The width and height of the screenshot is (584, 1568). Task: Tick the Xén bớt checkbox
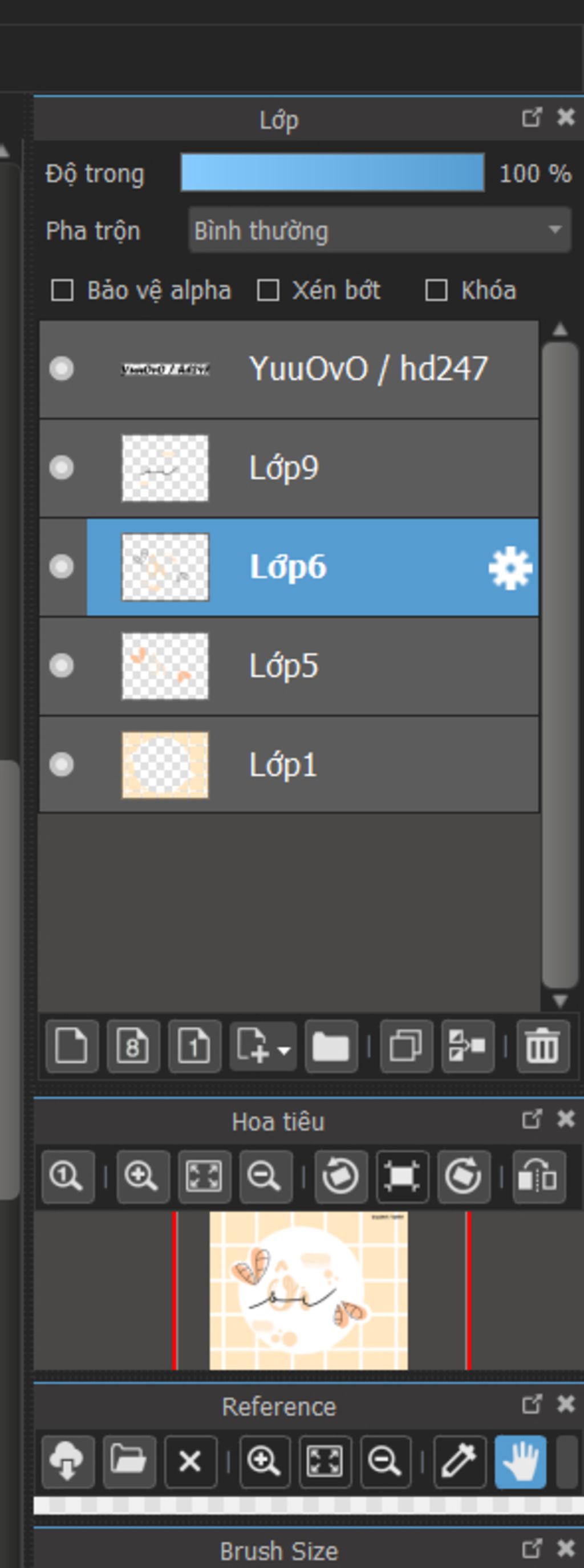coord(267,290)
